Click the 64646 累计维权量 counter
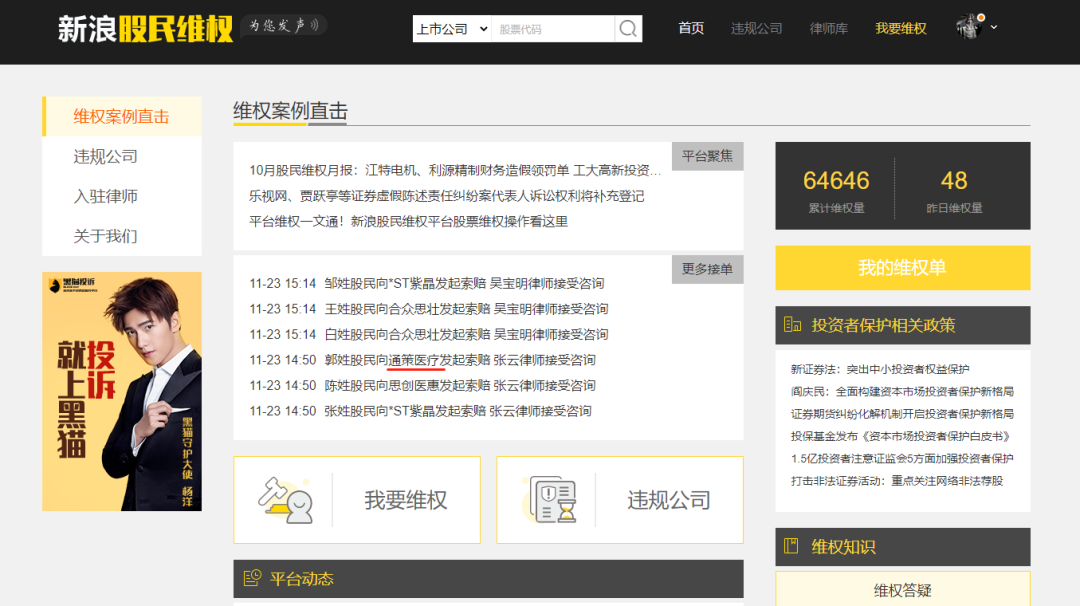 (836, 189)
